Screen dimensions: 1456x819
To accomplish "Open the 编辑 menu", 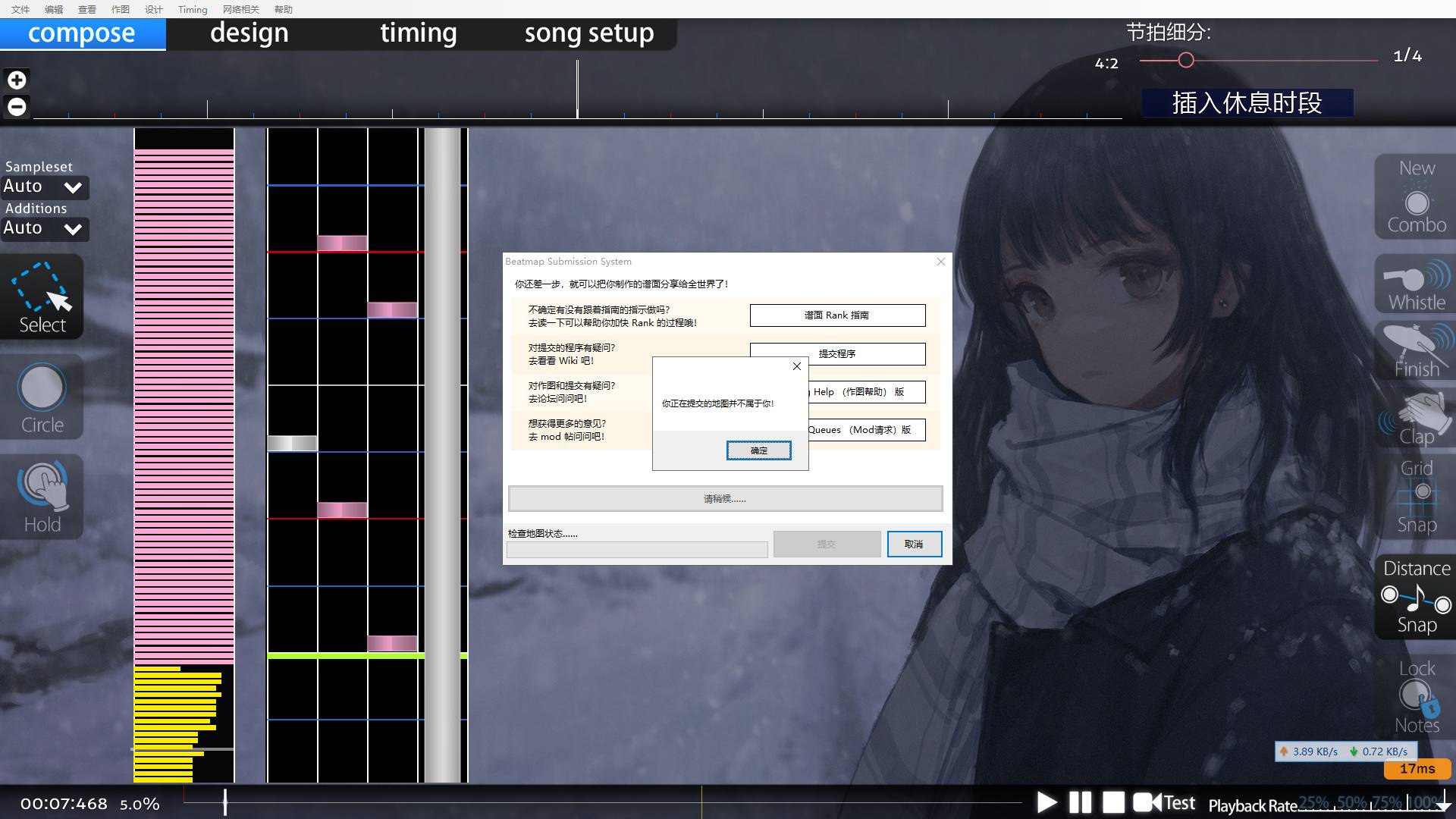I will [x=54, y=9].
